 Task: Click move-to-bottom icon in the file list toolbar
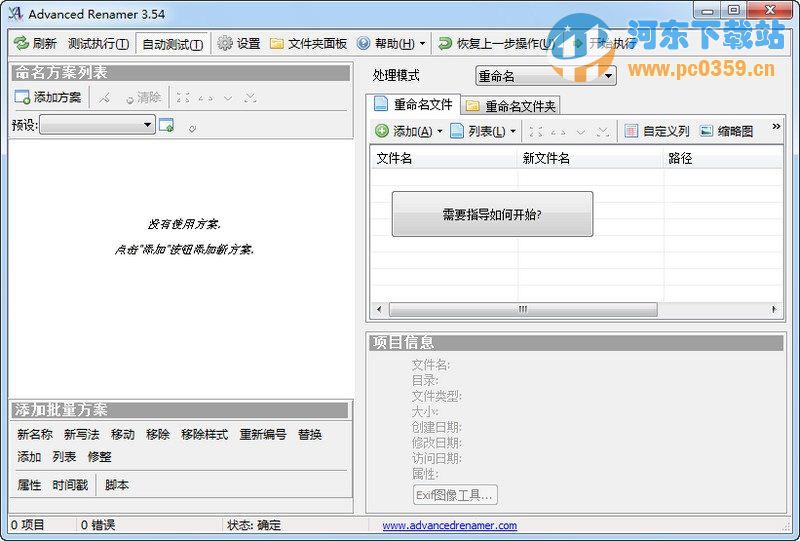[x=603, y=132]
